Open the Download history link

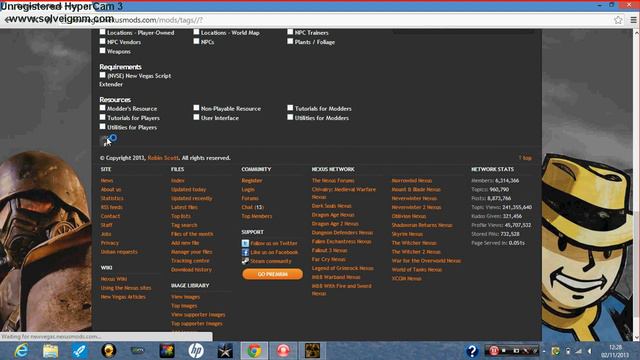(191, 270)
